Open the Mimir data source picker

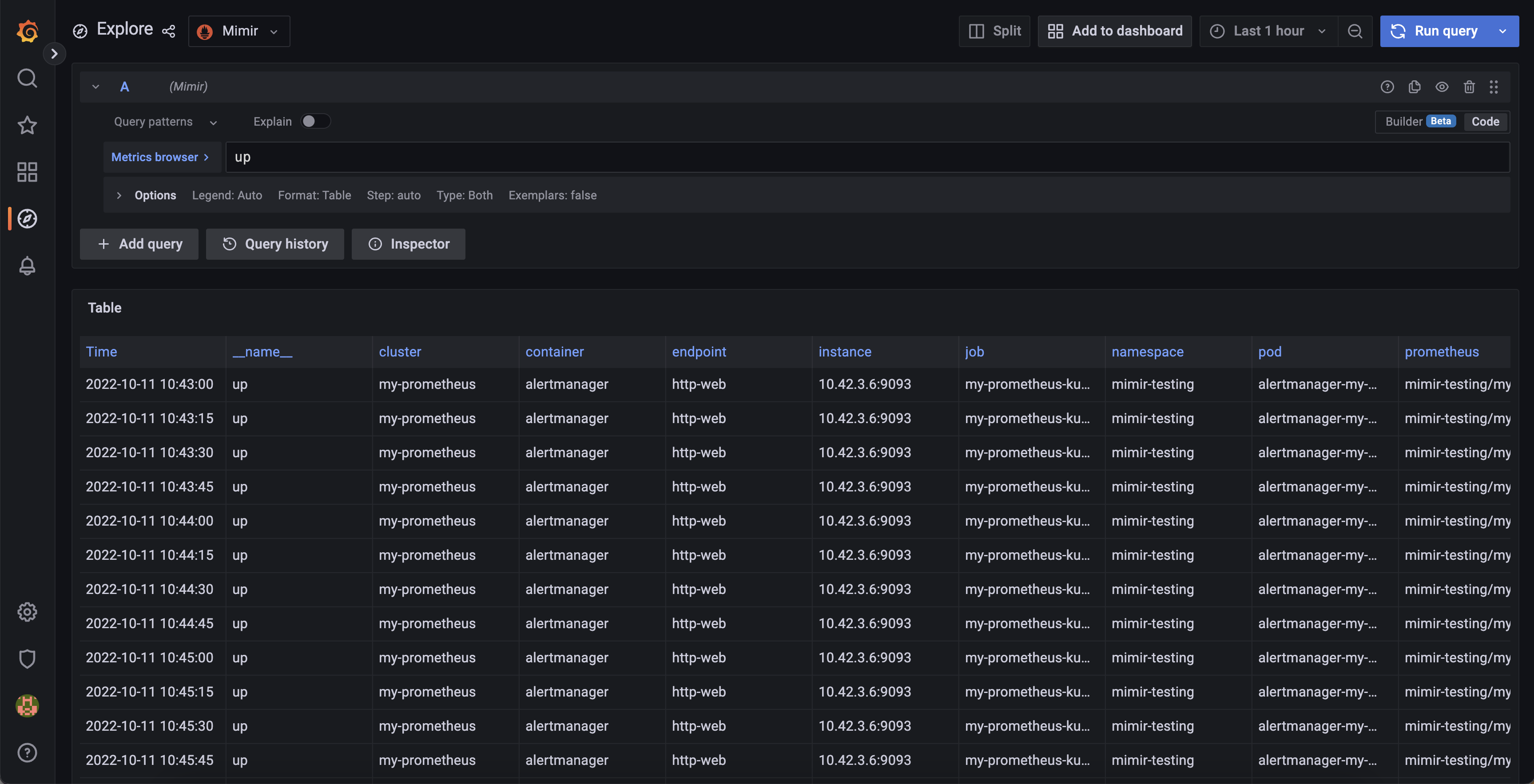[238, 31]
